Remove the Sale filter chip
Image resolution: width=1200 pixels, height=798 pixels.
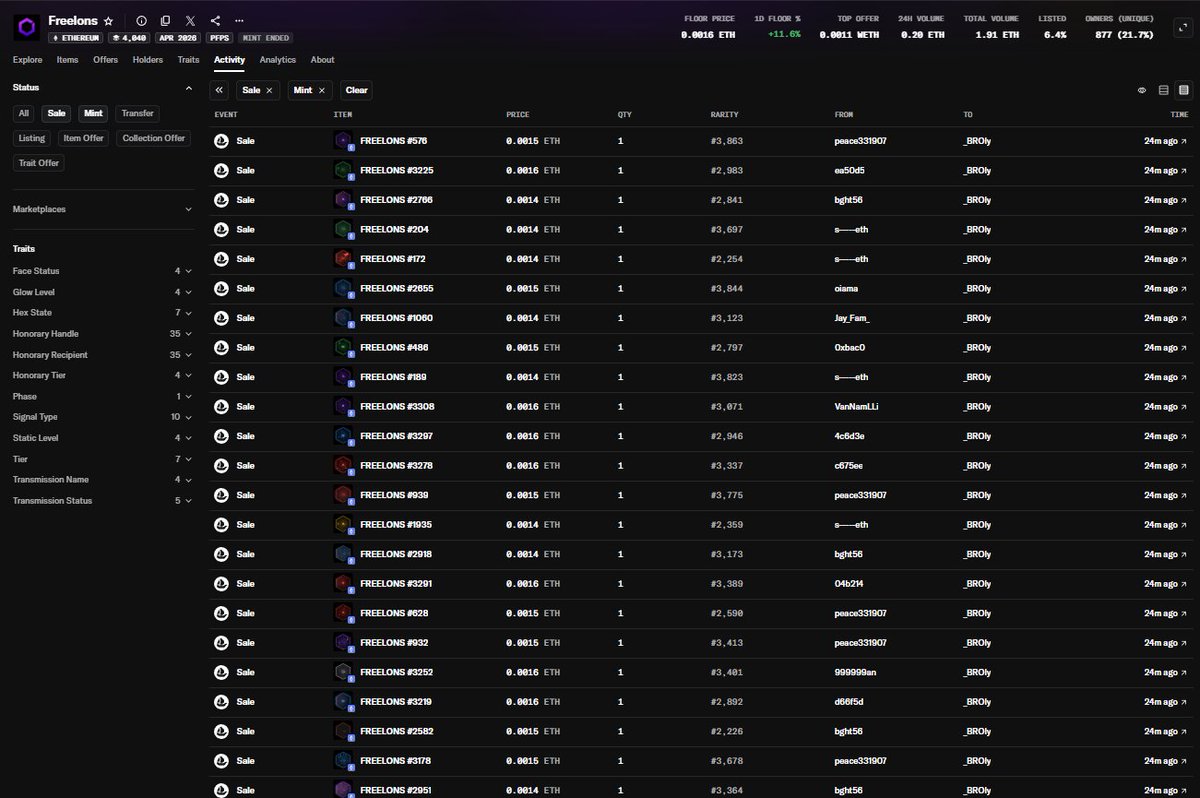pyautogui.click(x=269, y=90)
